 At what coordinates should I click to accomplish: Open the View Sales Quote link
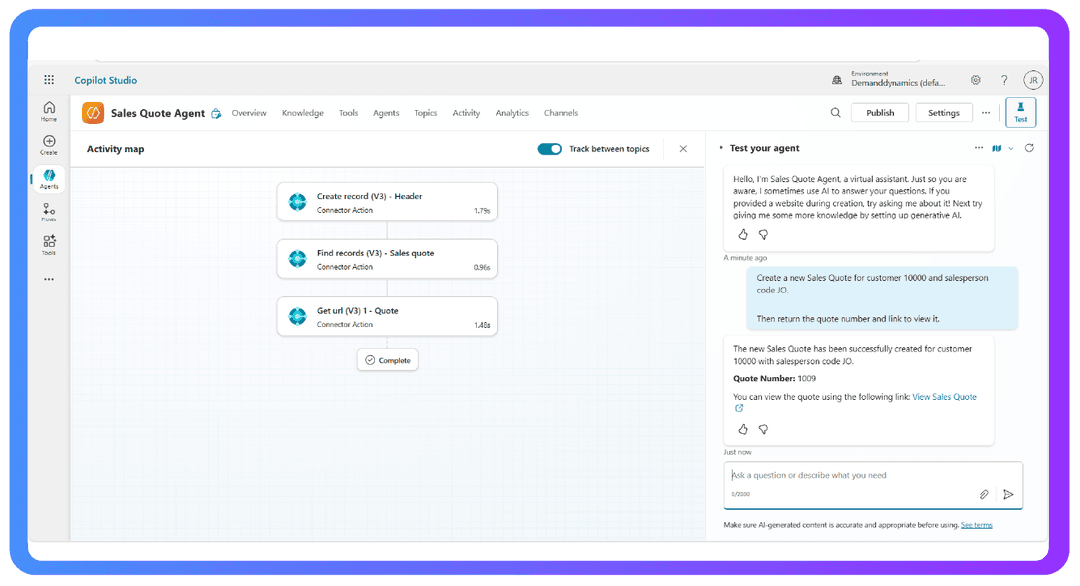pyautogui.click(x=944, y=397)
